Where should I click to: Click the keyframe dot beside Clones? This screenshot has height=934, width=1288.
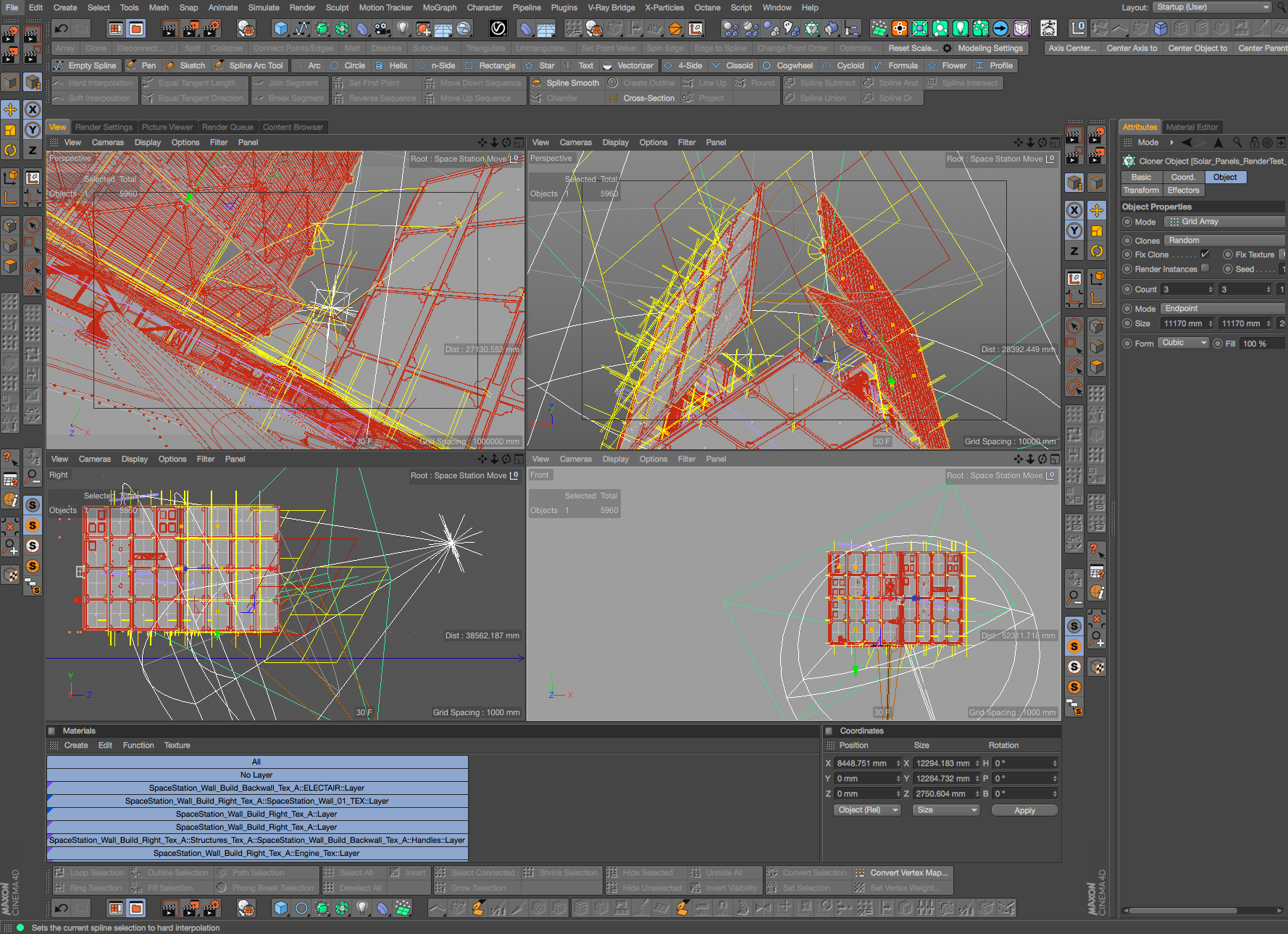coord(1127,241)
